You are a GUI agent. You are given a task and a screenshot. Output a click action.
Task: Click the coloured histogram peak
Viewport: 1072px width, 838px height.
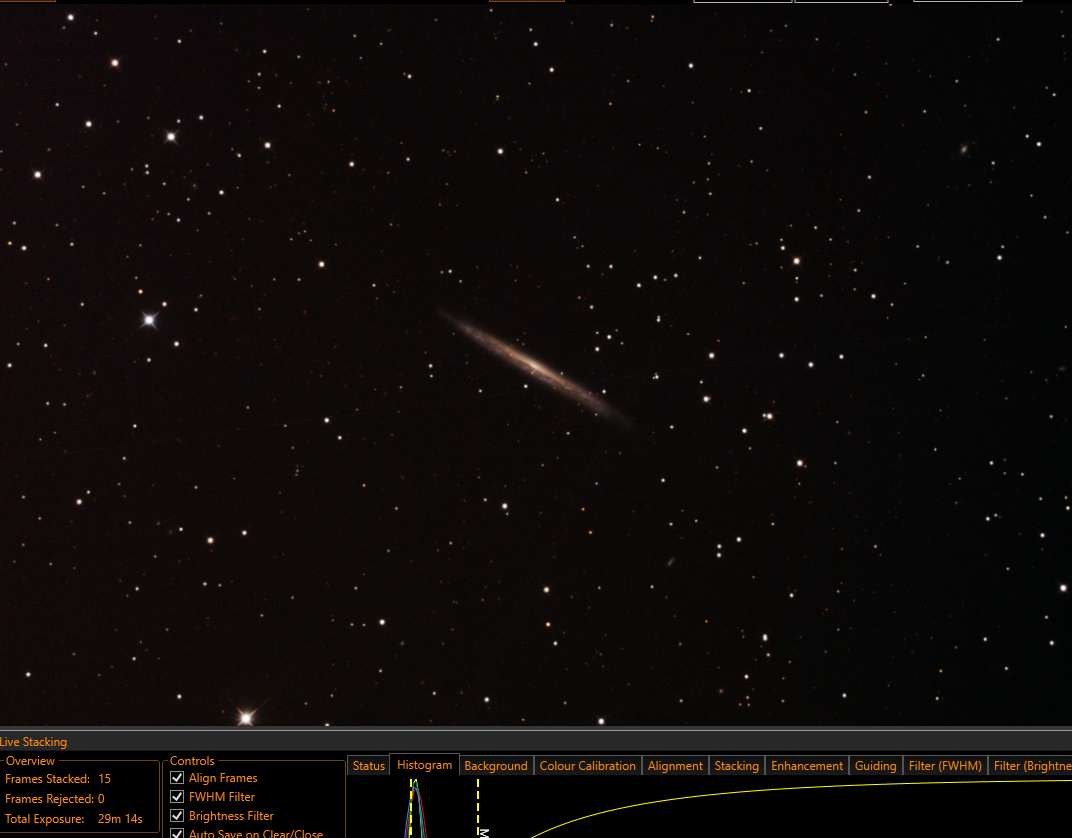pos(416,808)
